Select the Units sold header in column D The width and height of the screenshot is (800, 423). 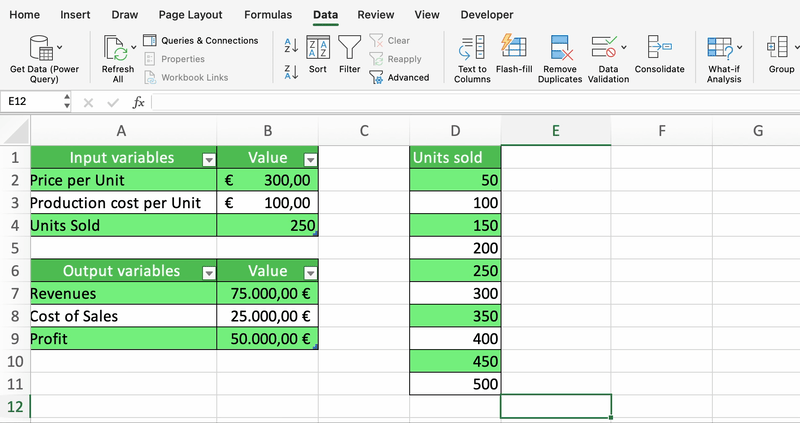[x=455, y=158]
